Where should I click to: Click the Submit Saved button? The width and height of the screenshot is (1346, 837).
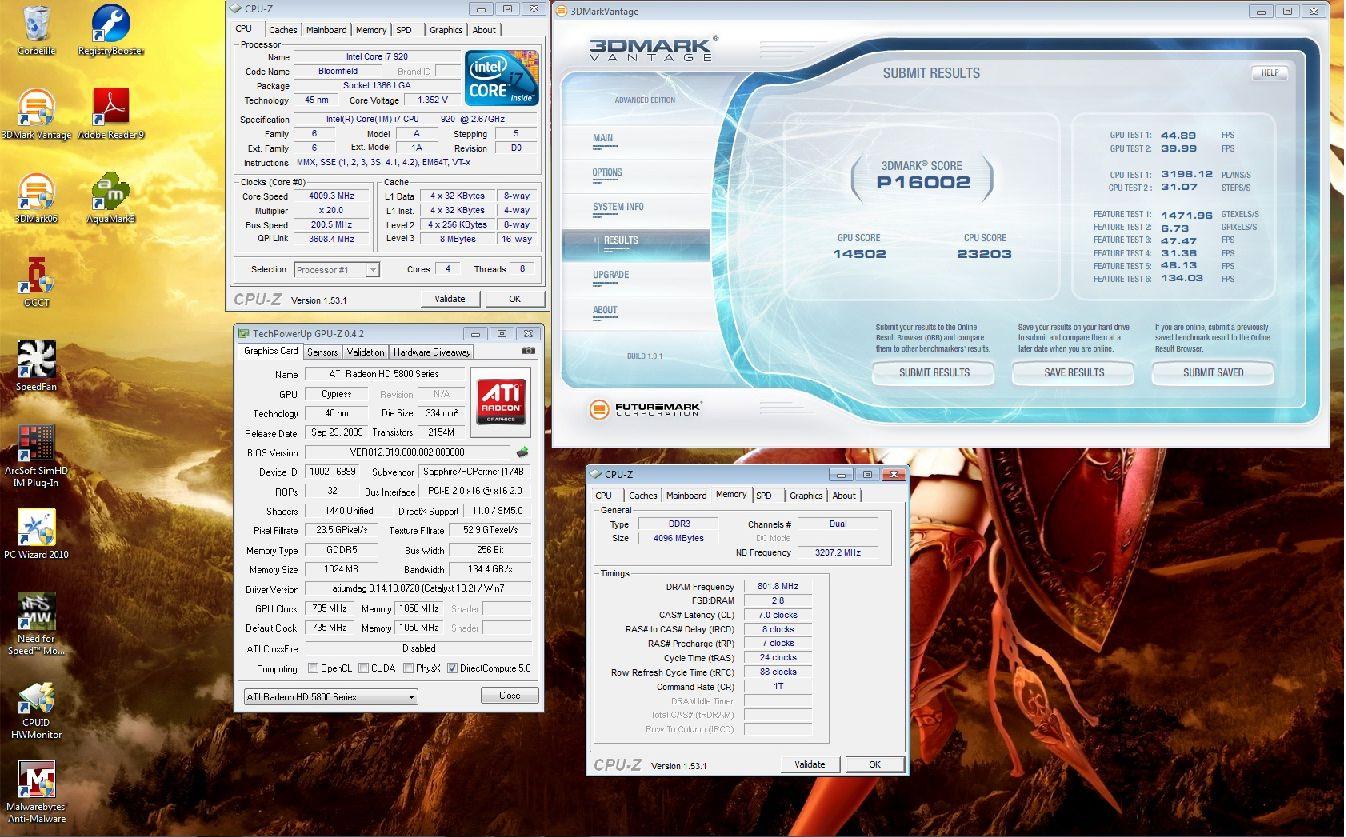[1213, 372]
